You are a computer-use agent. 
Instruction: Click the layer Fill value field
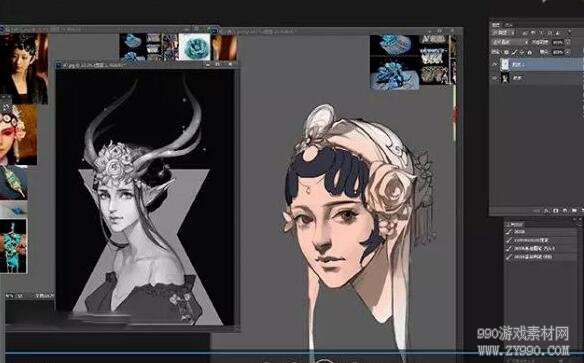(x=558, y=52)
